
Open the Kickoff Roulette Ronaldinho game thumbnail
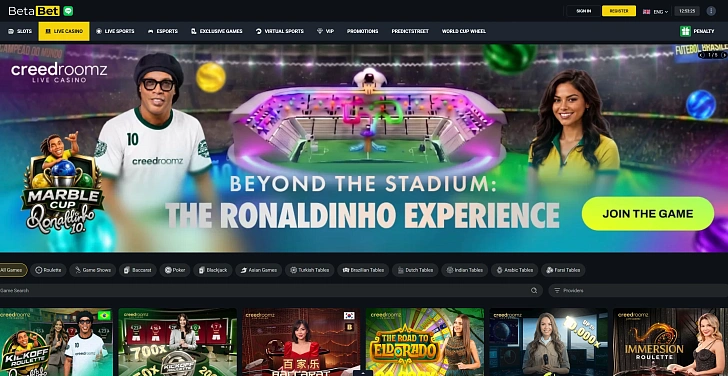56,342
